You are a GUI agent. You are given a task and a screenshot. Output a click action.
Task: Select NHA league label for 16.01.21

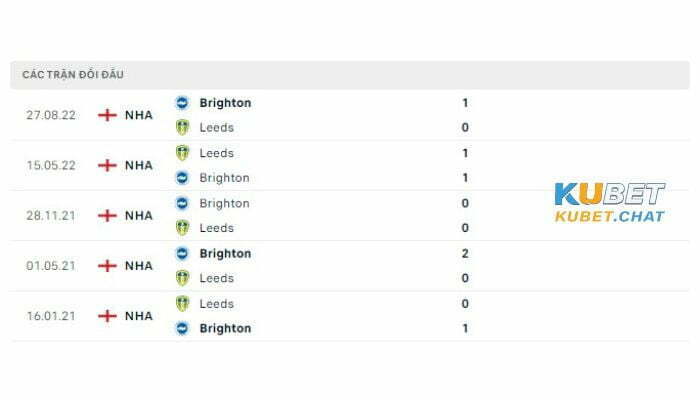[139, 316]
